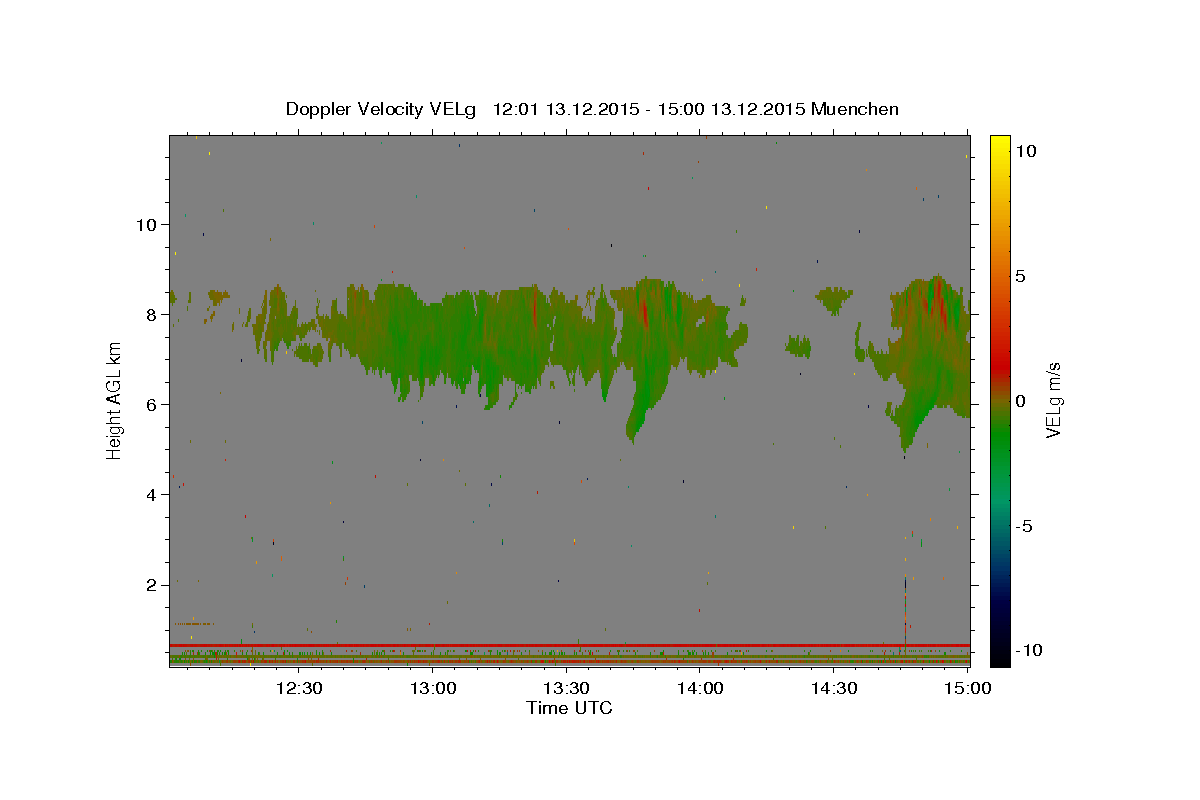Click the height tick label 6
Screen dimensions: 1200x800
pyautogui.click(x=151, y=405)
